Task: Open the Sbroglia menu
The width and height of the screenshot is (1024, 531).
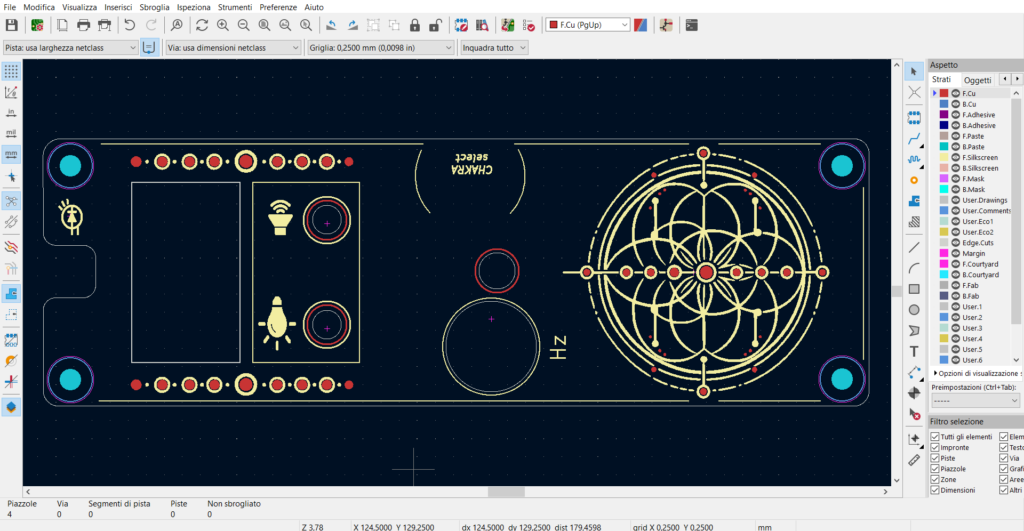Action: pyautogui.click(x=154, y=7)
